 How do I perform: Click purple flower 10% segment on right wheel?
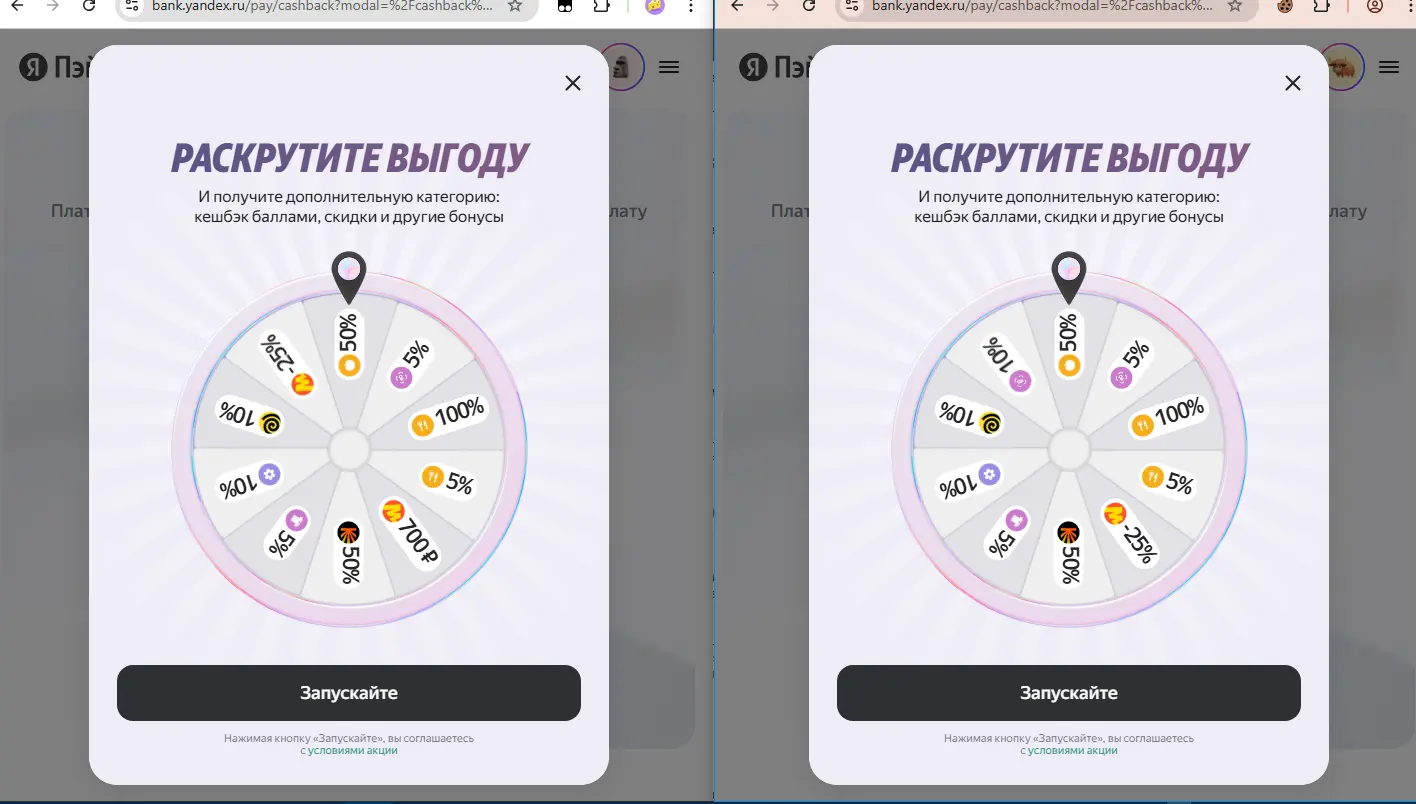(970, 481)
